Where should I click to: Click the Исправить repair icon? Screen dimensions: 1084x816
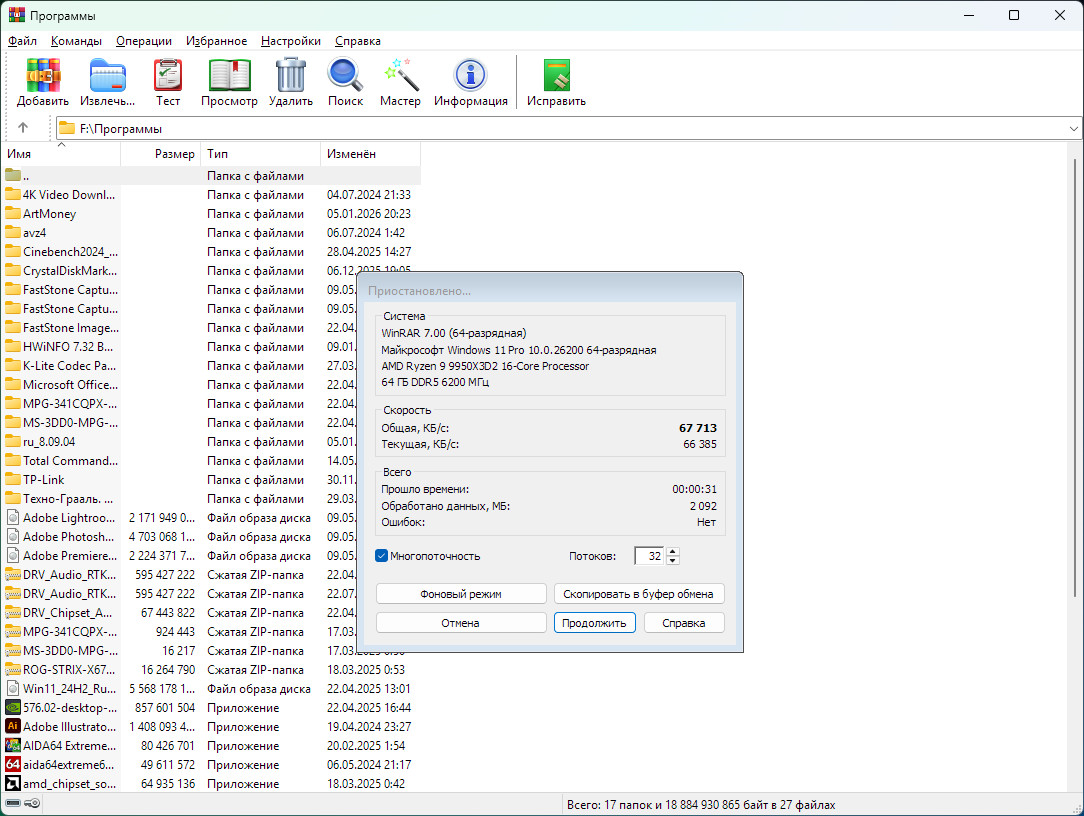[x=557, y=75]
